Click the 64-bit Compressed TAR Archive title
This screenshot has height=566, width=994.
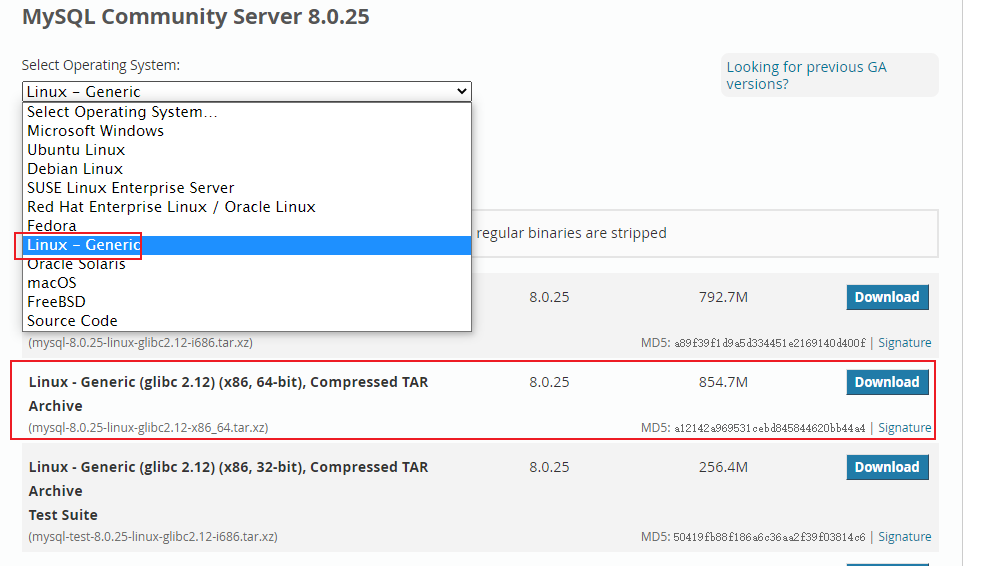point(228,394)
